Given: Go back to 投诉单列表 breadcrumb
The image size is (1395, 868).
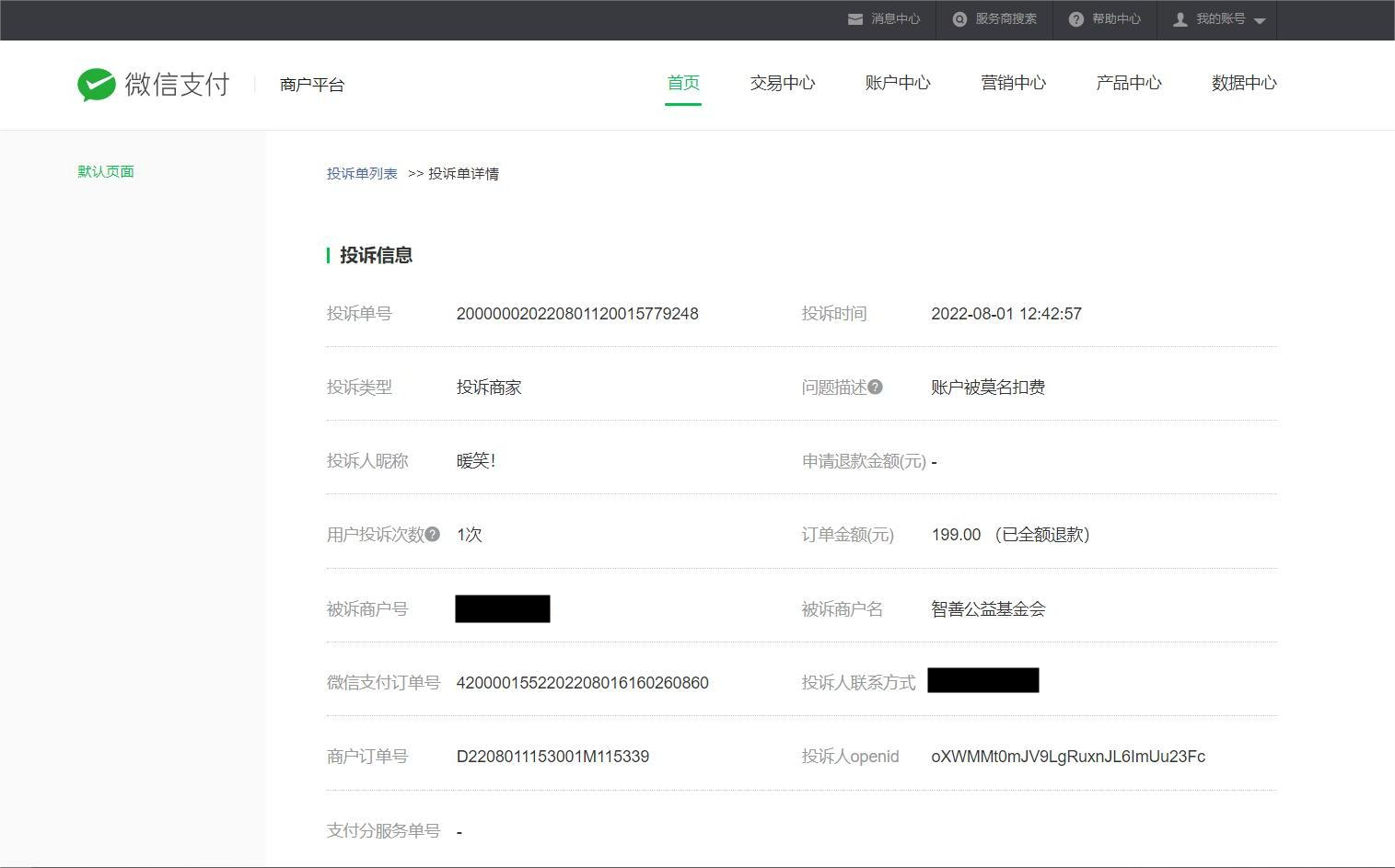Looking at the screenshot, I should point(362,173).
